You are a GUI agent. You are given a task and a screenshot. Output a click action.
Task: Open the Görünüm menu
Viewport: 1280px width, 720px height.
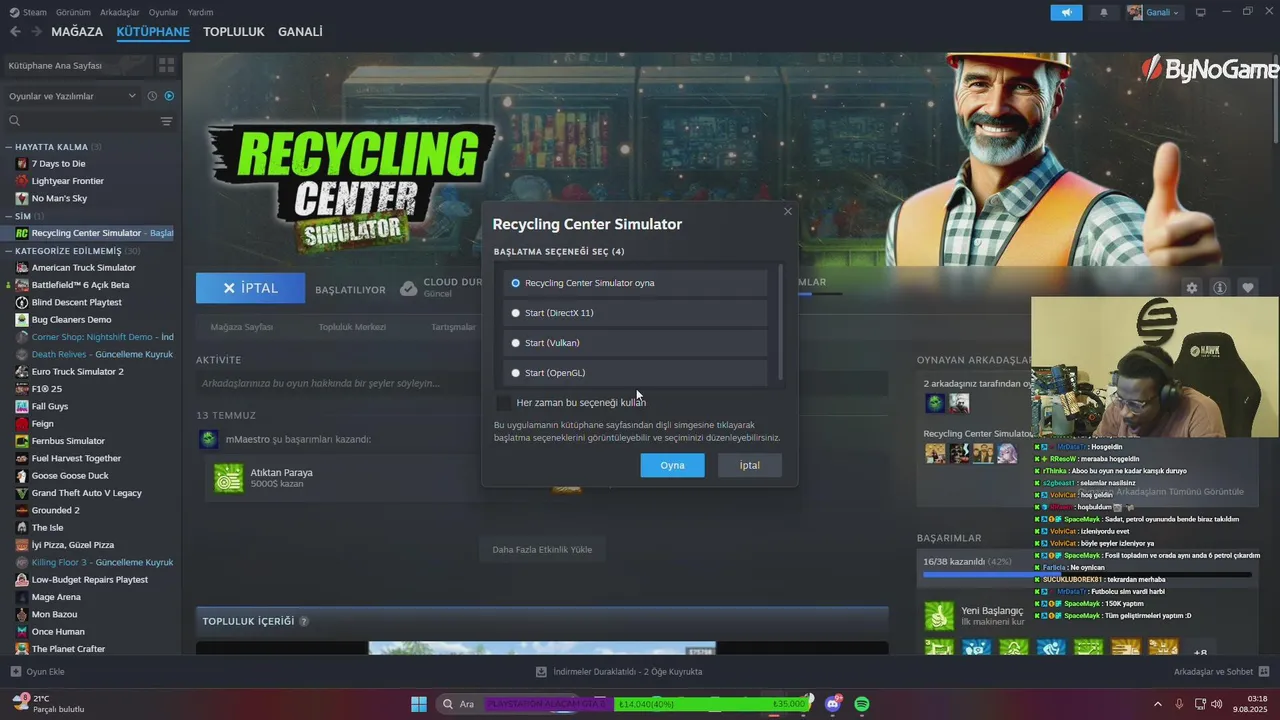(73, 12)
